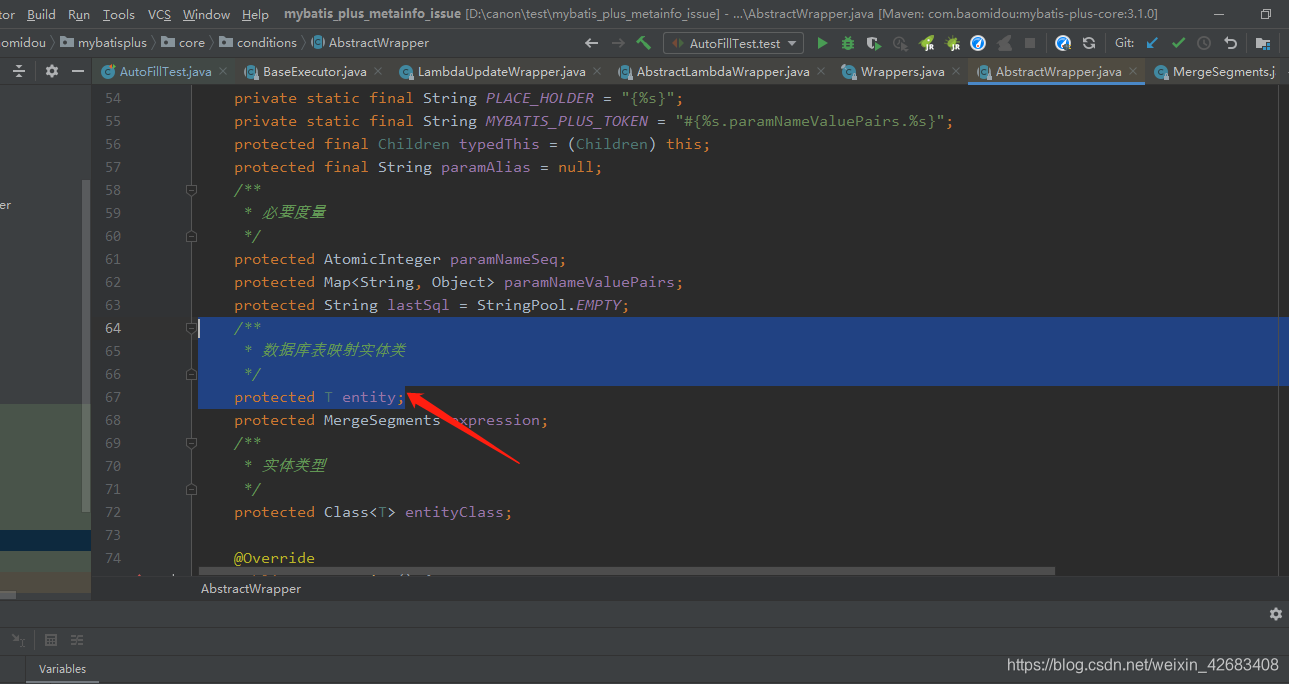The image size is (1289, 684).
Task: Switch to the Wrappers.java editor tab
Action: (x=905, y=71)
